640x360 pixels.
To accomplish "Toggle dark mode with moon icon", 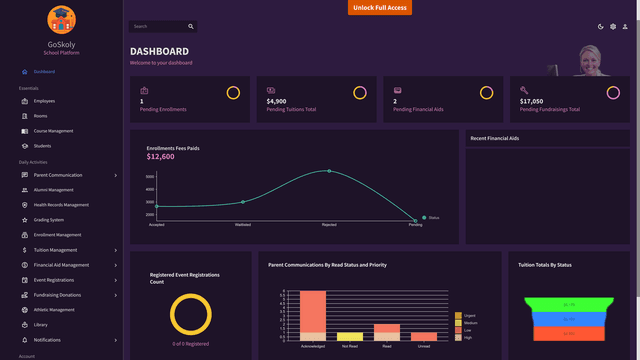I will click(600, 27).
